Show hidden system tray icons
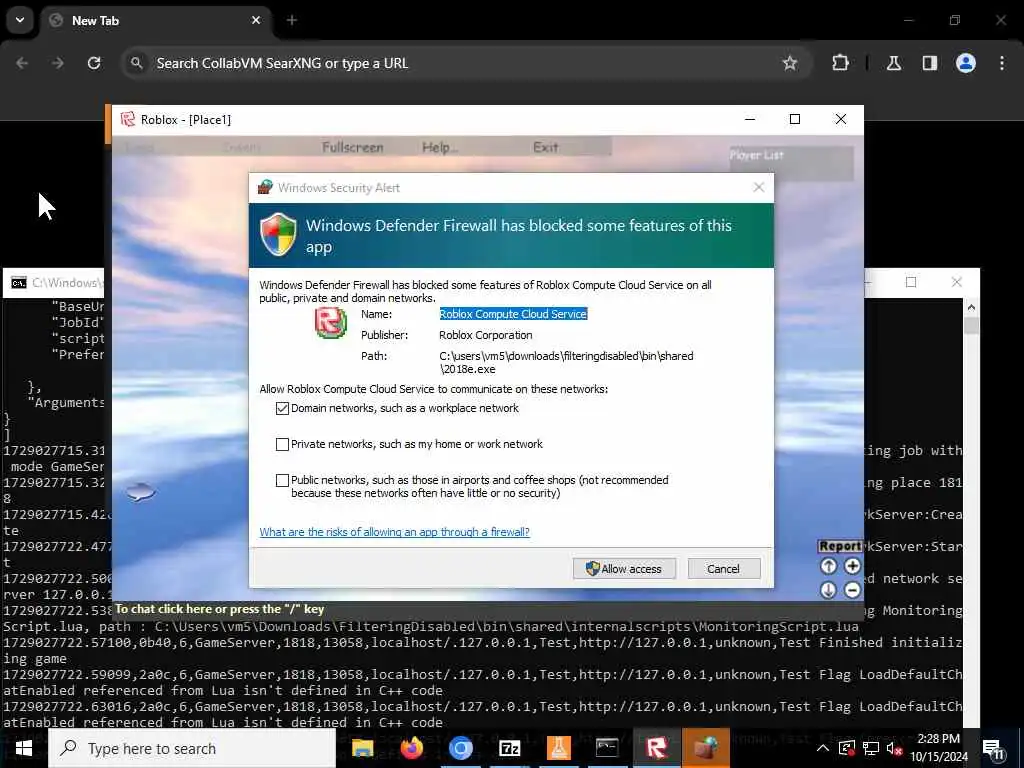Screen dimensions: 1024x768 823,748
